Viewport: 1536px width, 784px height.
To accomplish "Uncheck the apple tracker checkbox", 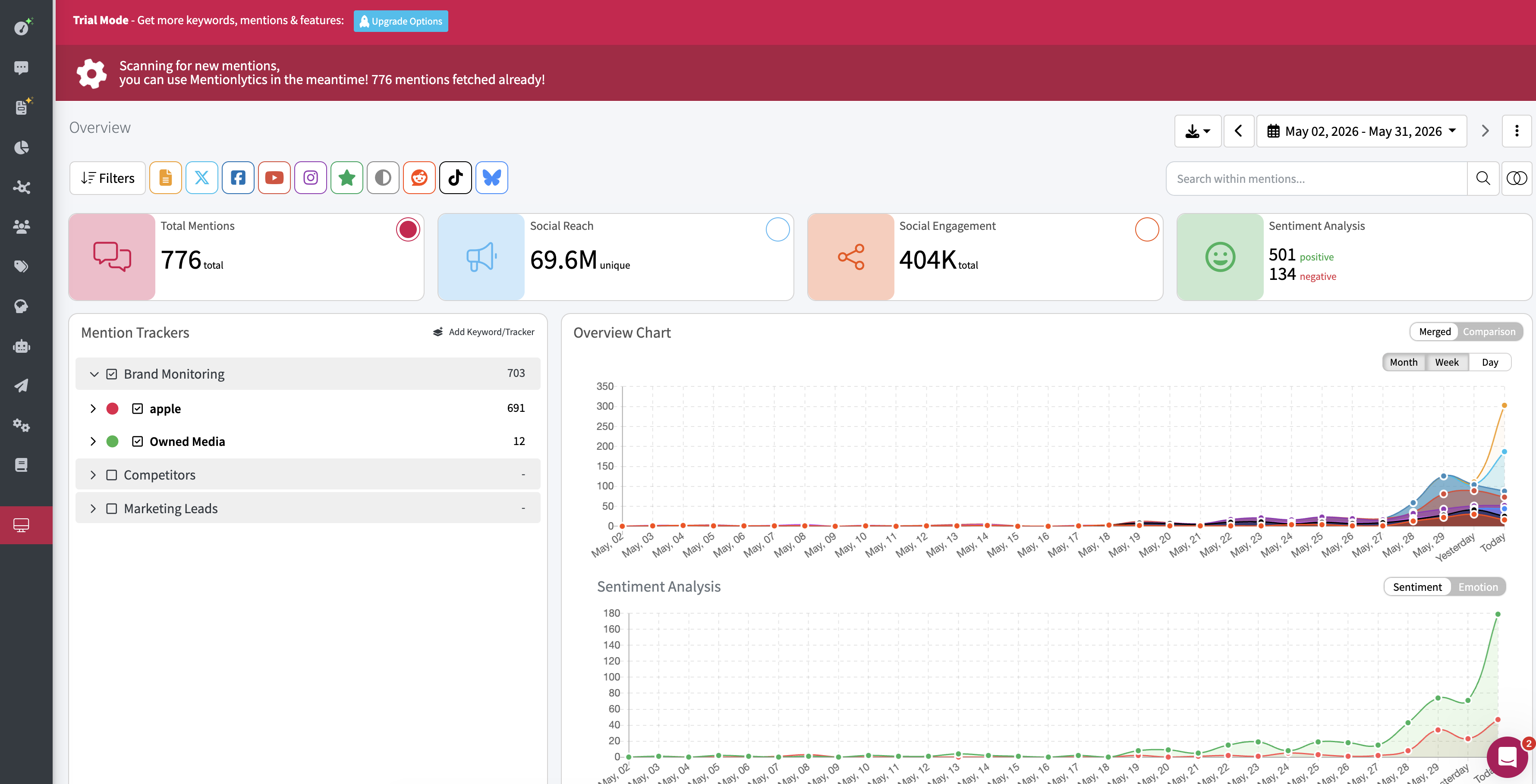I will click(137, 408).
